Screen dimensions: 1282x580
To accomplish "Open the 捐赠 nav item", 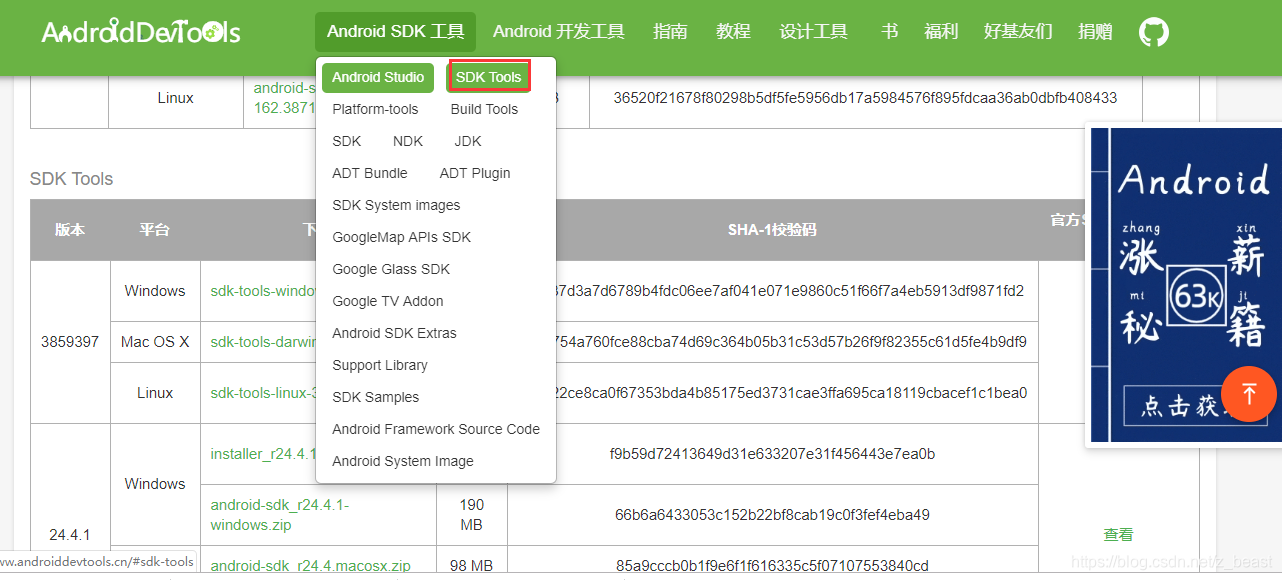I will (x=1095, y=32).
